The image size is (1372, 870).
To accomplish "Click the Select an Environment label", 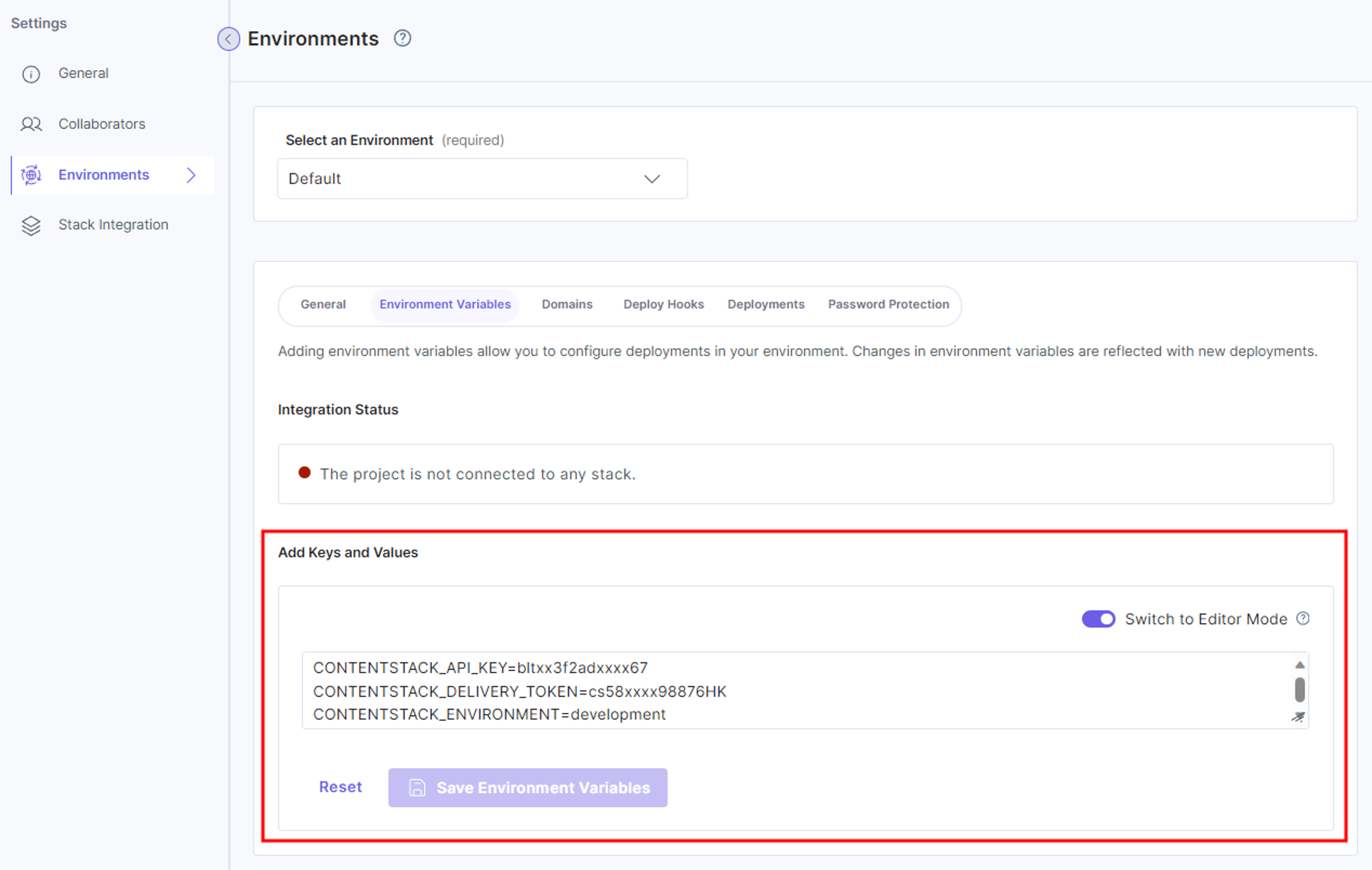I will (x=359, y=140).
